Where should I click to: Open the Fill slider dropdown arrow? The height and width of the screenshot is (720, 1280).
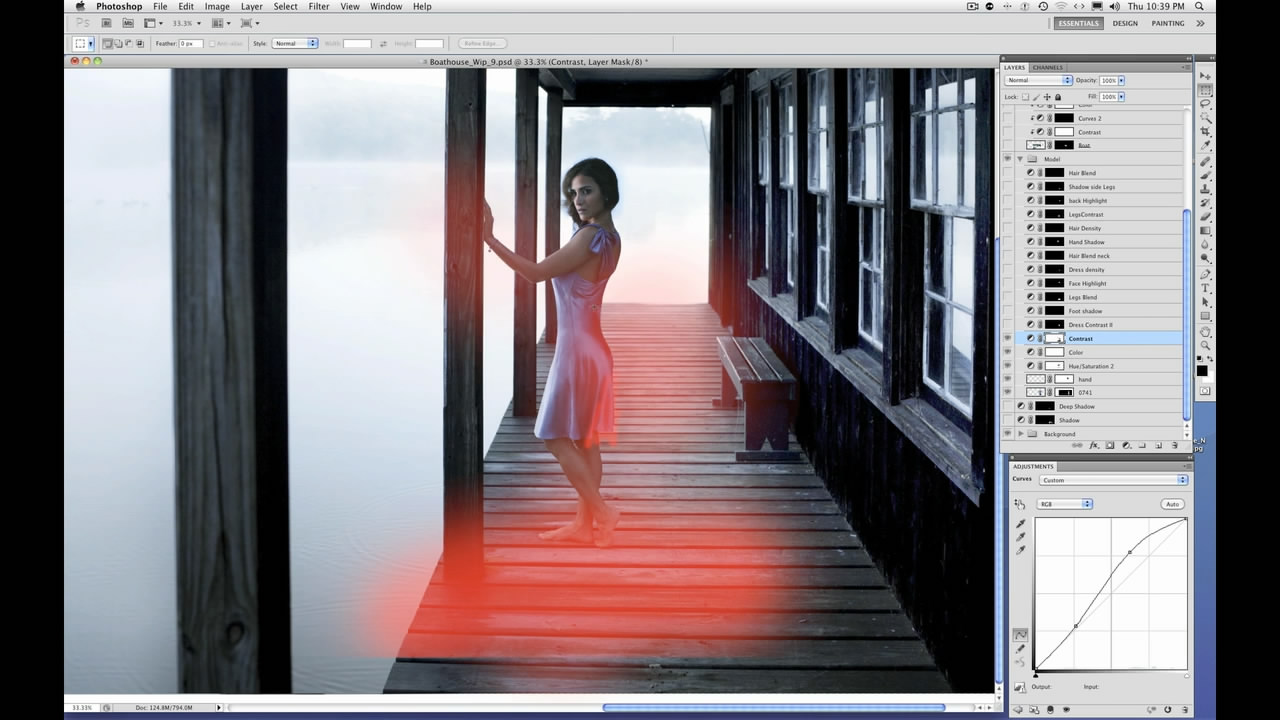[x=1122, y=97]
